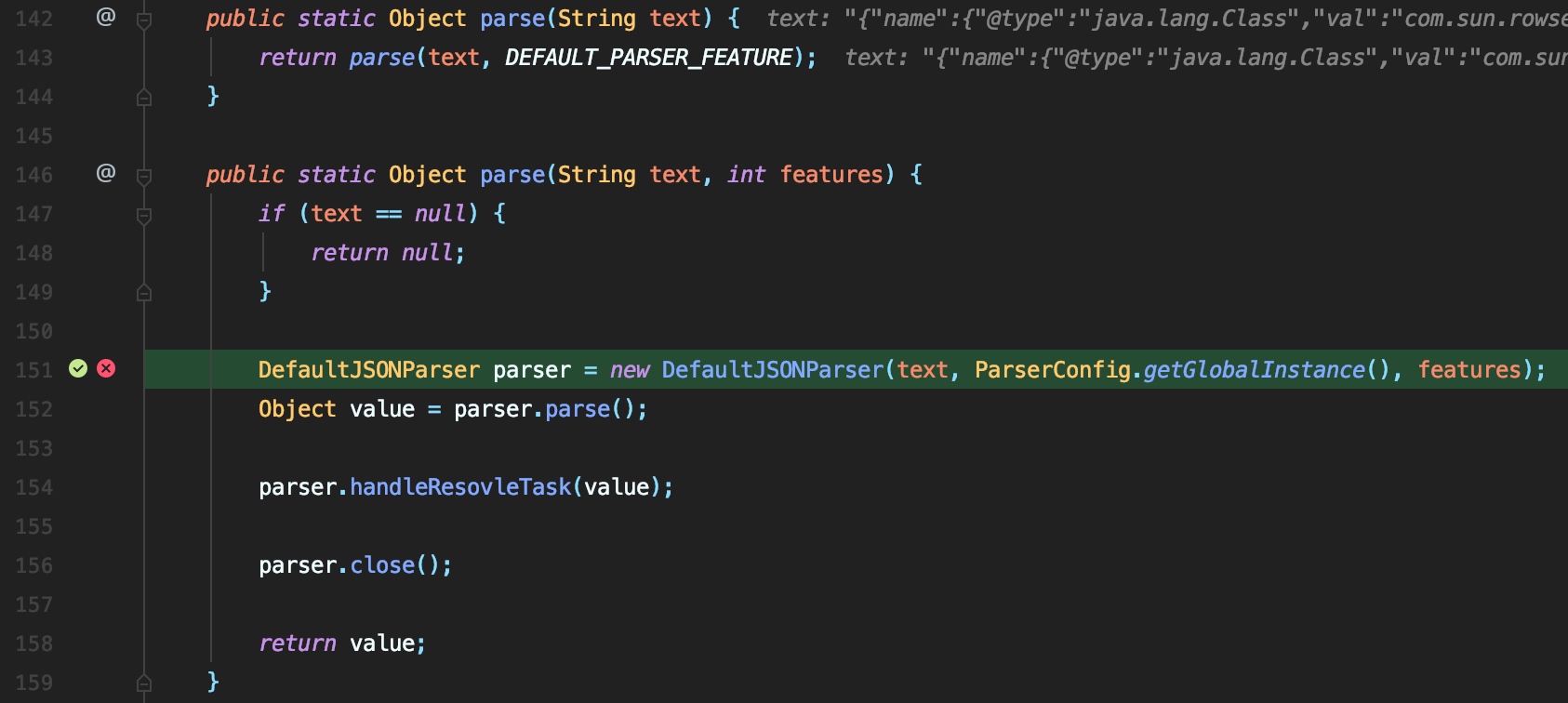Click line number 150 in the gutter

(x=34, y=331)
